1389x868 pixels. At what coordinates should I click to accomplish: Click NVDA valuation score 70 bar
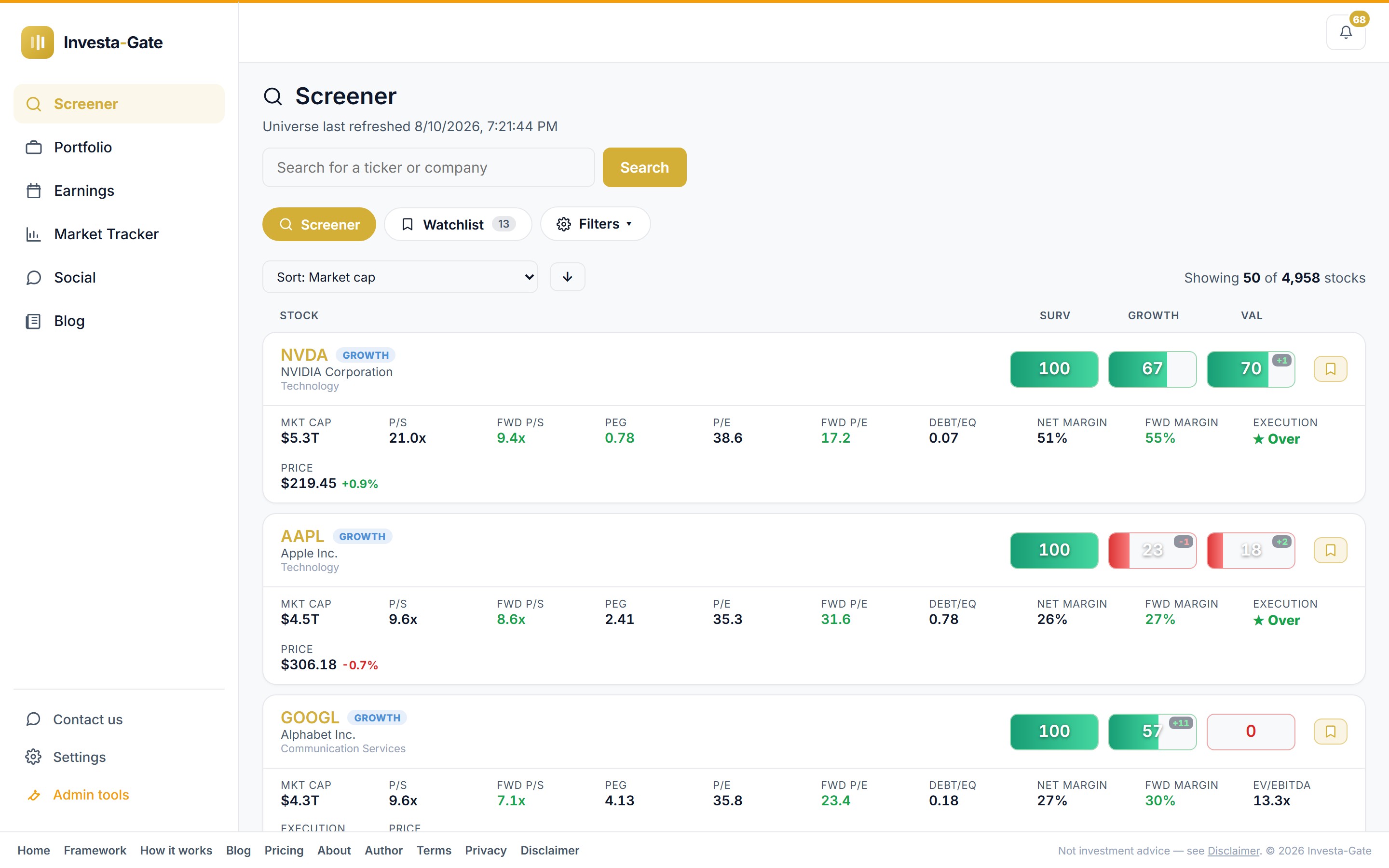(1251, 368)
